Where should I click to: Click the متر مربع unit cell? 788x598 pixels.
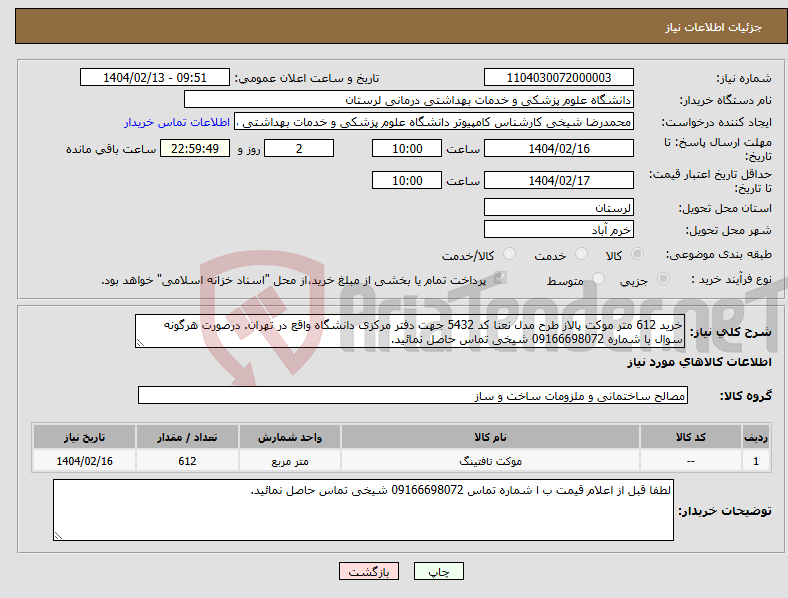pyautogui.click(x=290, y=461)
